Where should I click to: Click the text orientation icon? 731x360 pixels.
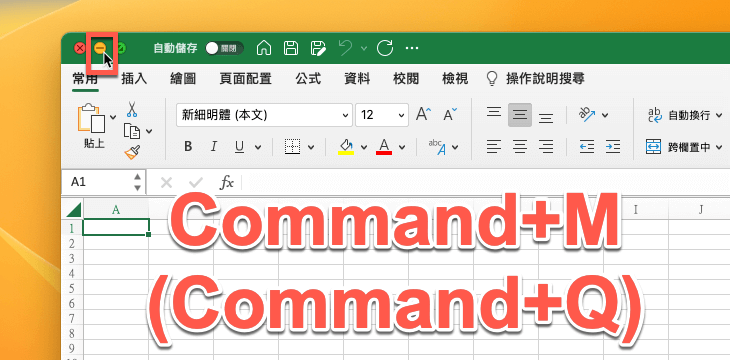[x=586, y=114]
